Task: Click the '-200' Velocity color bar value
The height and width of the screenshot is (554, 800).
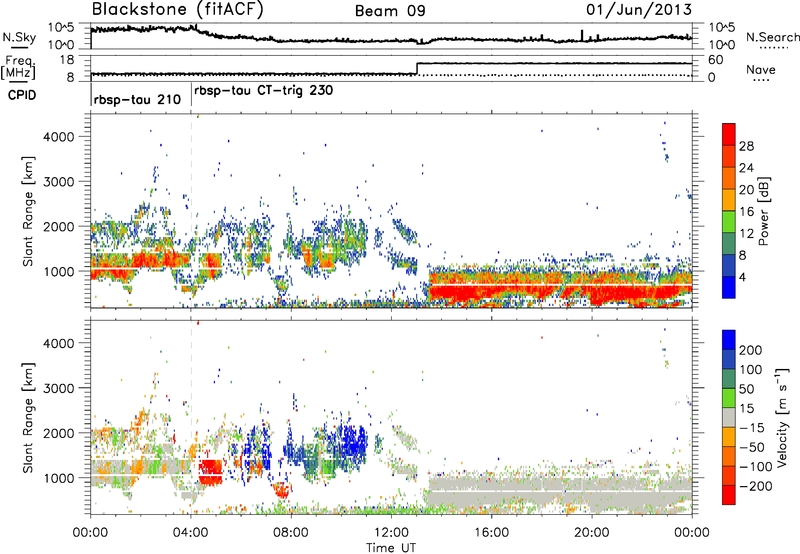Action: pos(754,486)
